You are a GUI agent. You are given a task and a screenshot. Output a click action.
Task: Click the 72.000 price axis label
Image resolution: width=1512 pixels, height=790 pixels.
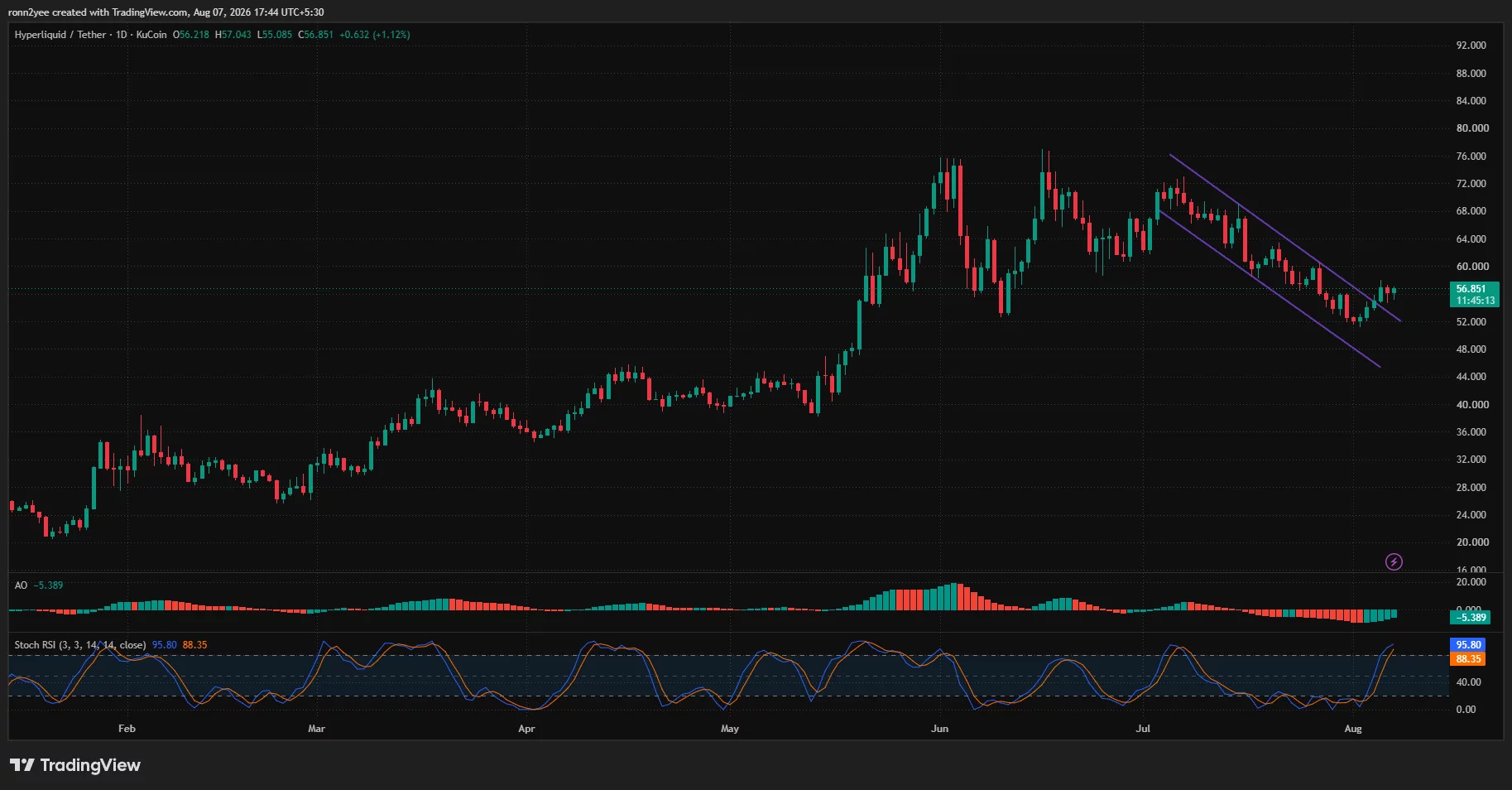(1471, 184)
